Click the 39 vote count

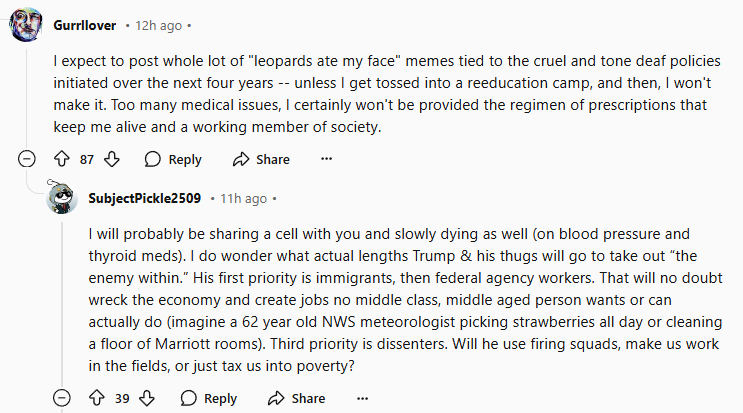coord(122,398)
